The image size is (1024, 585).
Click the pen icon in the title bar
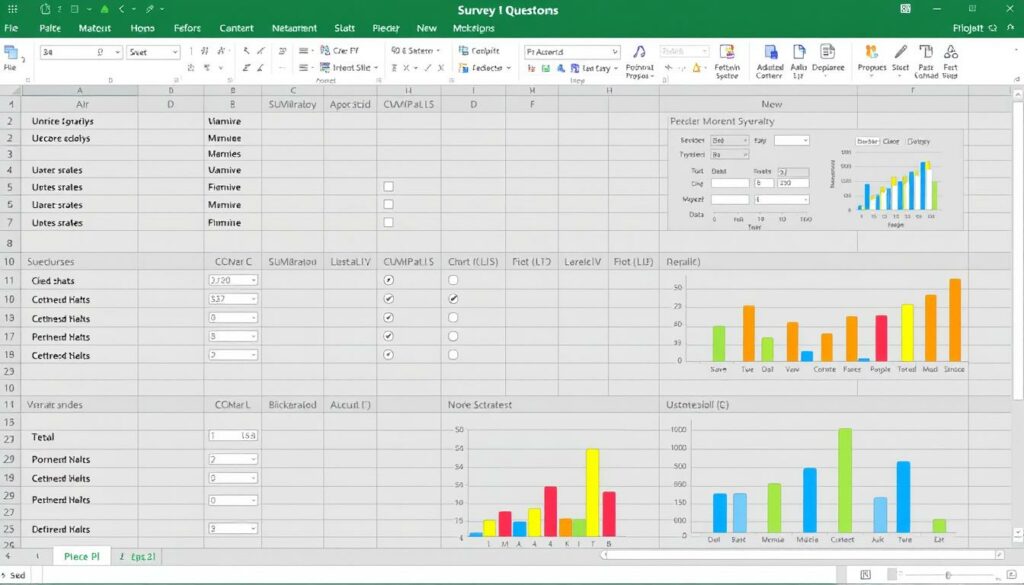(x=150, y=9)
